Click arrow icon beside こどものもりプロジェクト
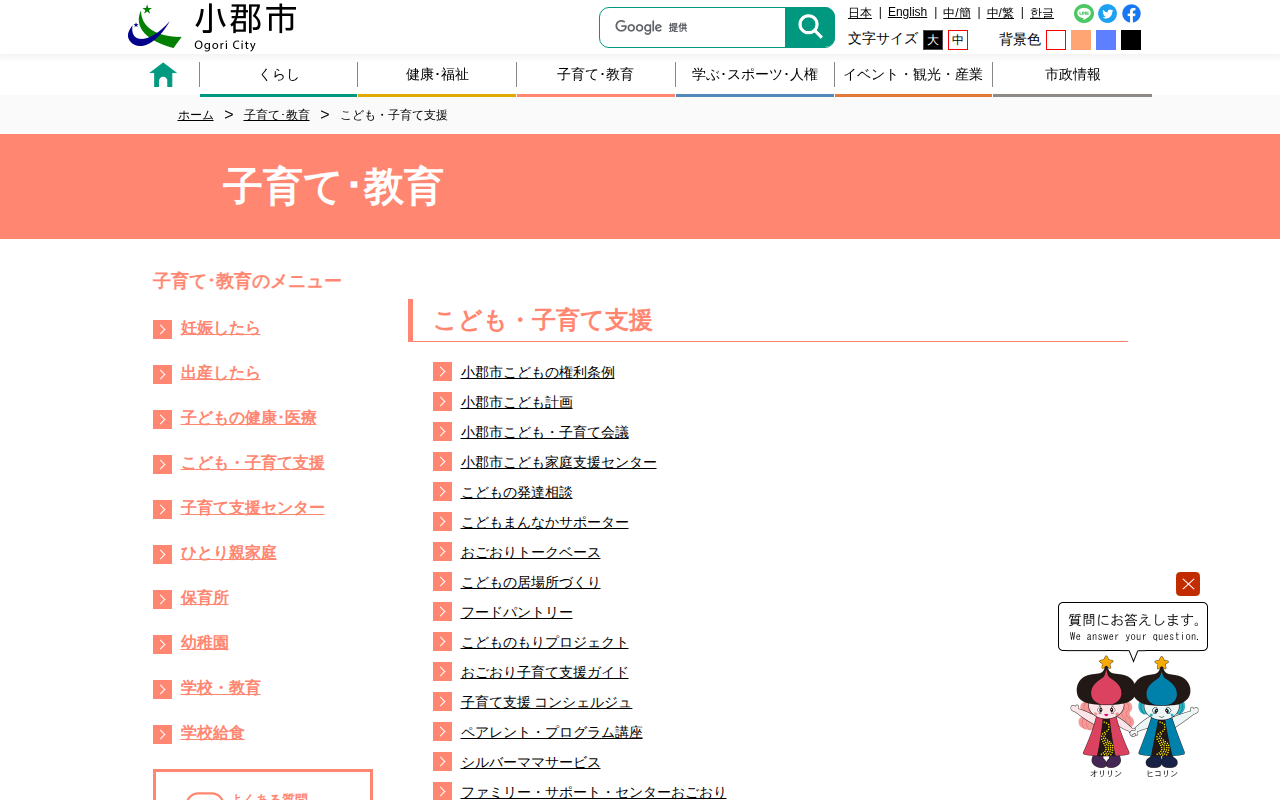 click(x=442, y=641)
